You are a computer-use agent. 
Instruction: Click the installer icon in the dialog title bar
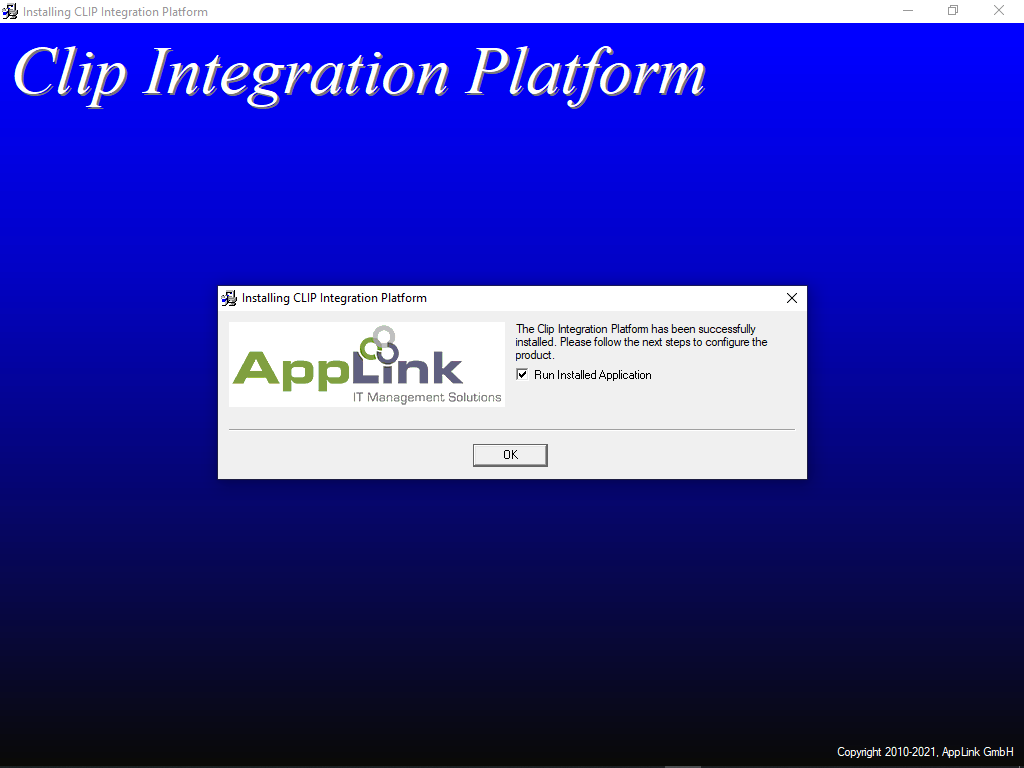tap(229, 298)
